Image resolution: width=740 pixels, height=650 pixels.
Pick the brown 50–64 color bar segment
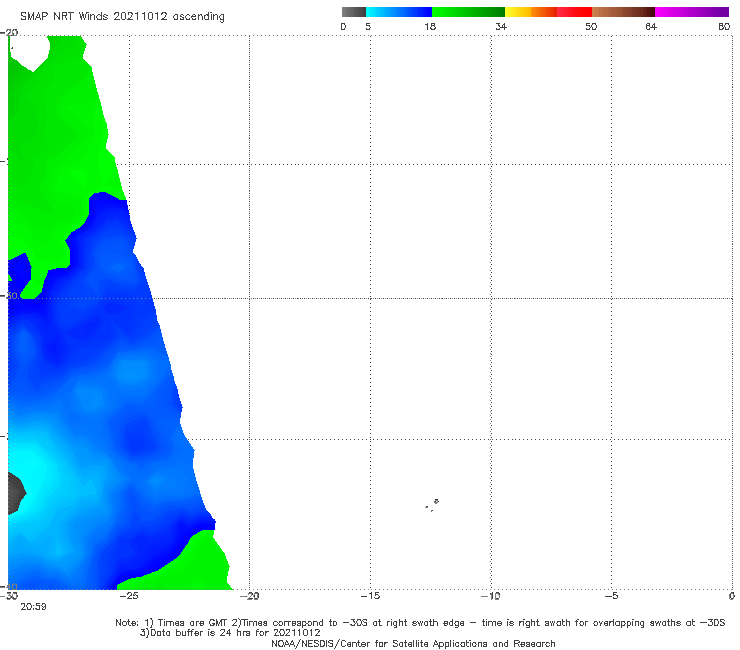(x=623, y=12)
